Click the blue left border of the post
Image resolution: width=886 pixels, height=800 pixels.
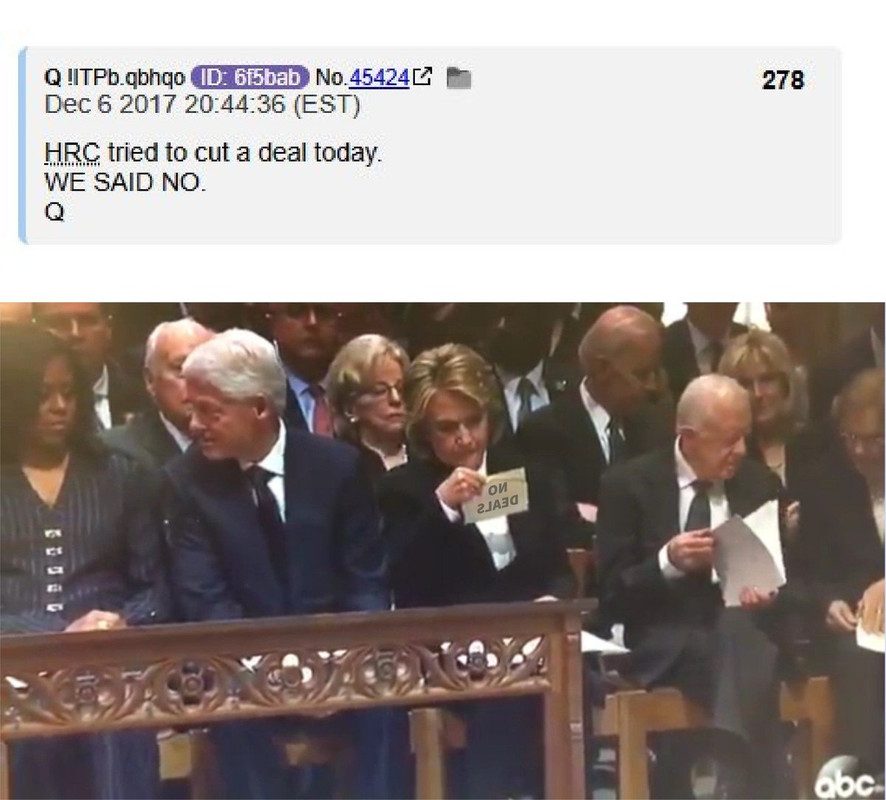click(x=22, y=145)
